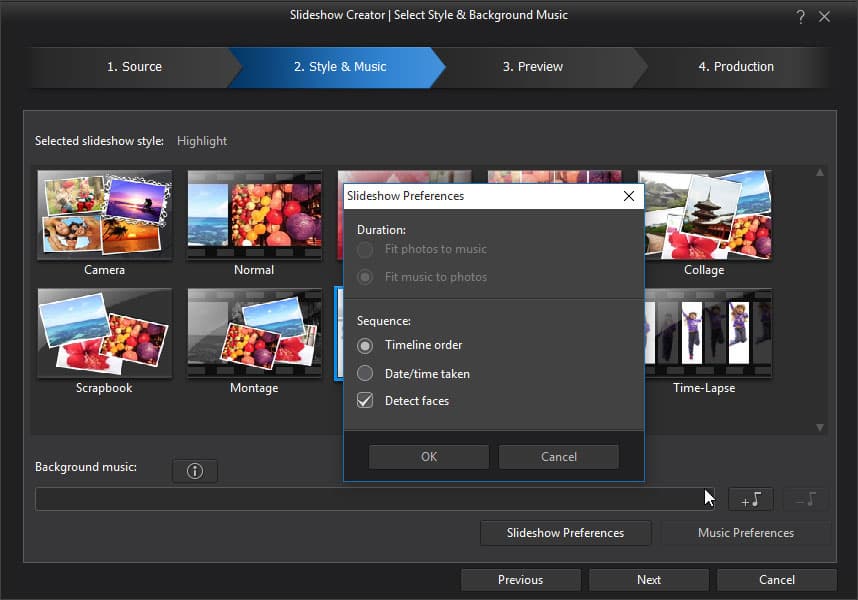The width and height of the screenshot is (858, 600).
Task: Open Music Preferences
Action: [746, 533]
